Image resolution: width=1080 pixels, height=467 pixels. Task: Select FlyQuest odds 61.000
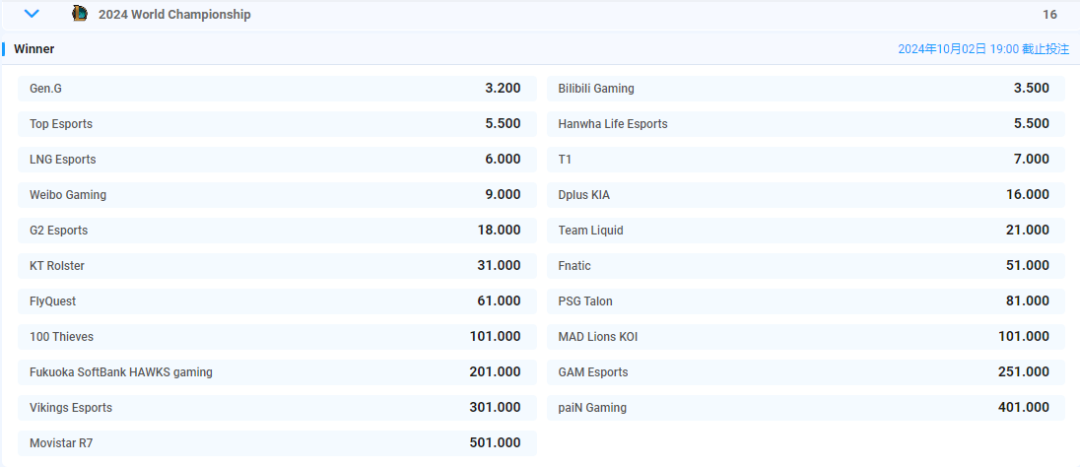[277, 301]
